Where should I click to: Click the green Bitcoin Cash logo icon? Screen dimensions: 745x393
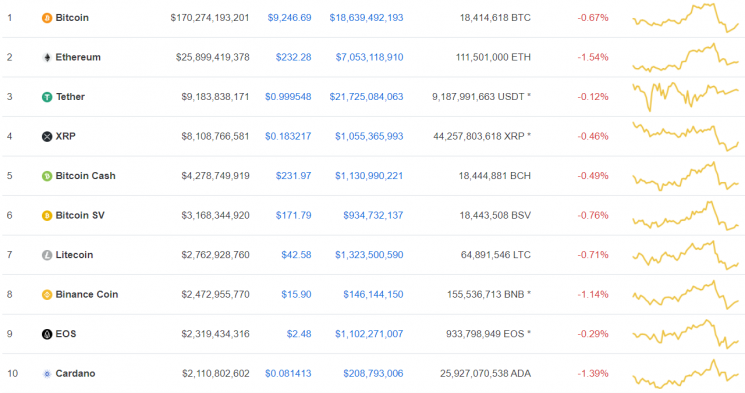(x=47, y=176)
